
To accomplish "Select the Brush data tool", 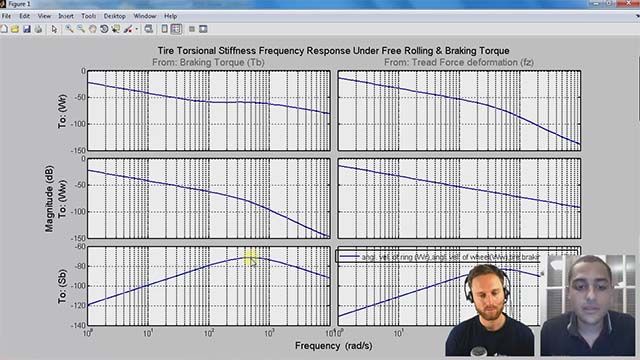I will click(128, 29).
